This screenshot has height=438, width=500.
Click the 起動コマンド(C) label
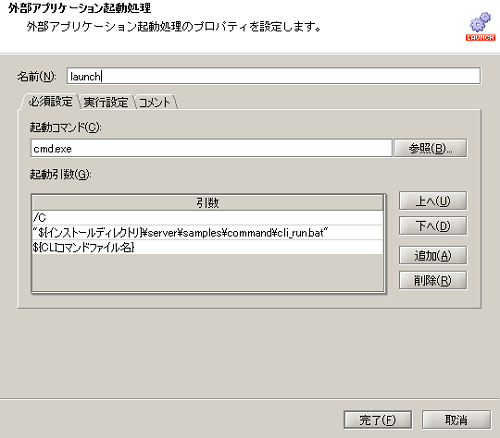tap(66, 127)
